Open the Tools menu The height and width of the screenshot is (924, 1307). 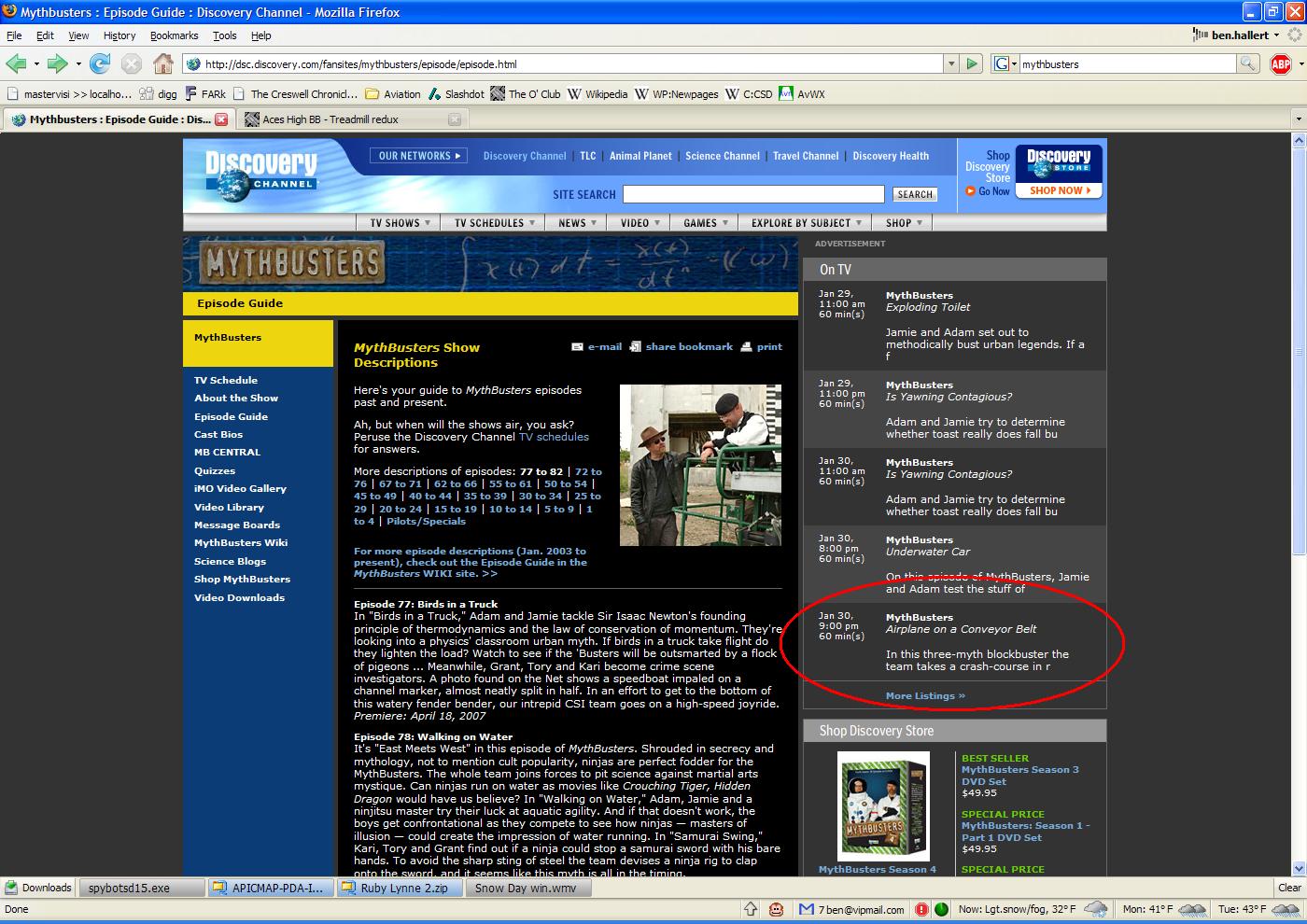coord(225,35)
